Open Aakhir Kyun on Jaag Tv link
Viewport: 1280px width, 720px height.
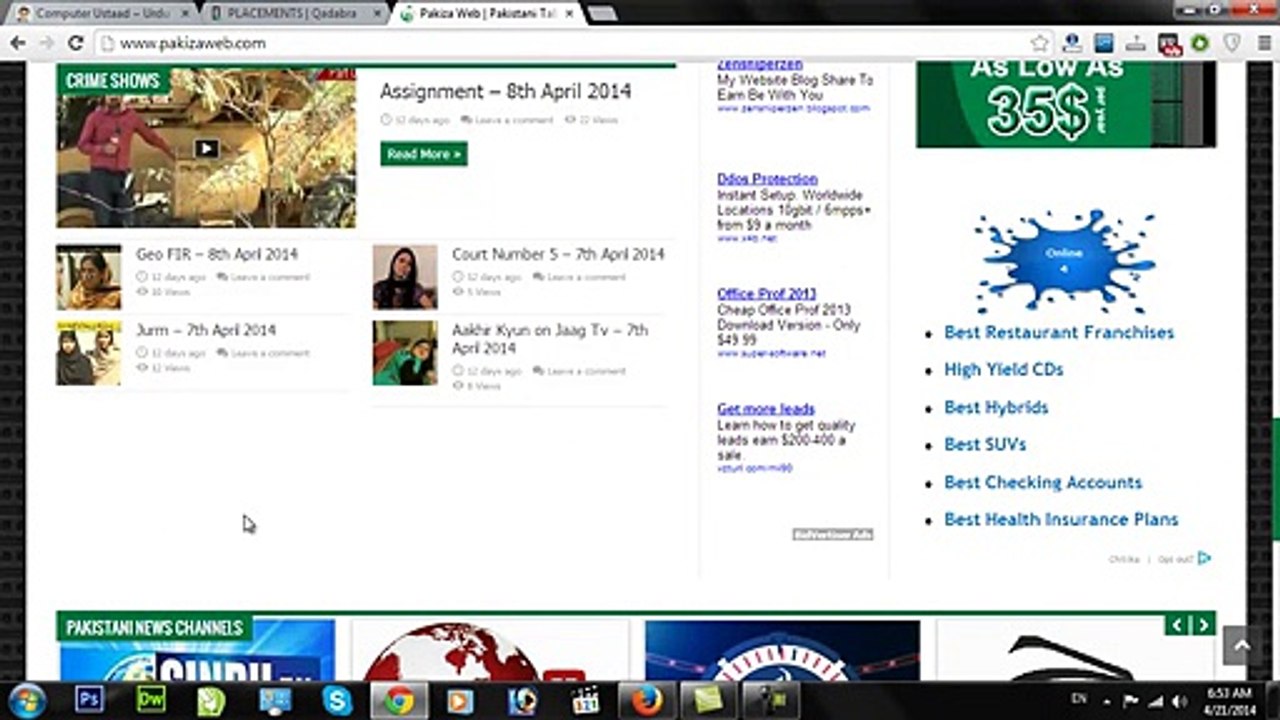pos(550,339)
